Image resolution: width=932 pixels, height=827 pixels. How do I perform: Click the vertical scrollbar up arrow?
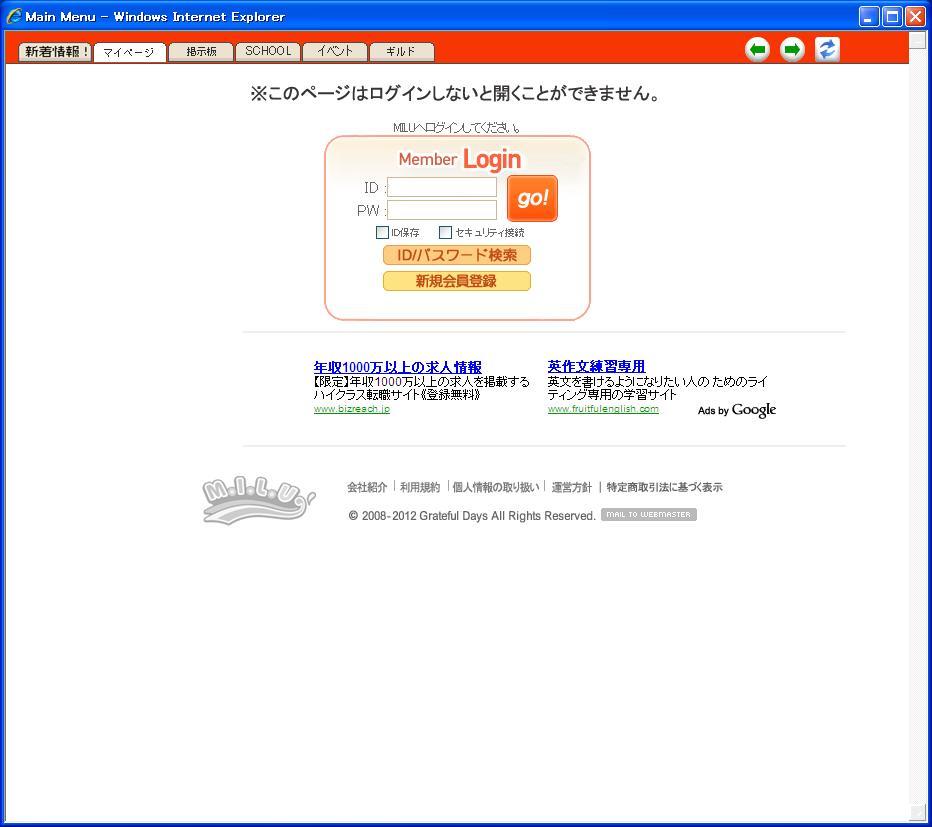[917, 40]
